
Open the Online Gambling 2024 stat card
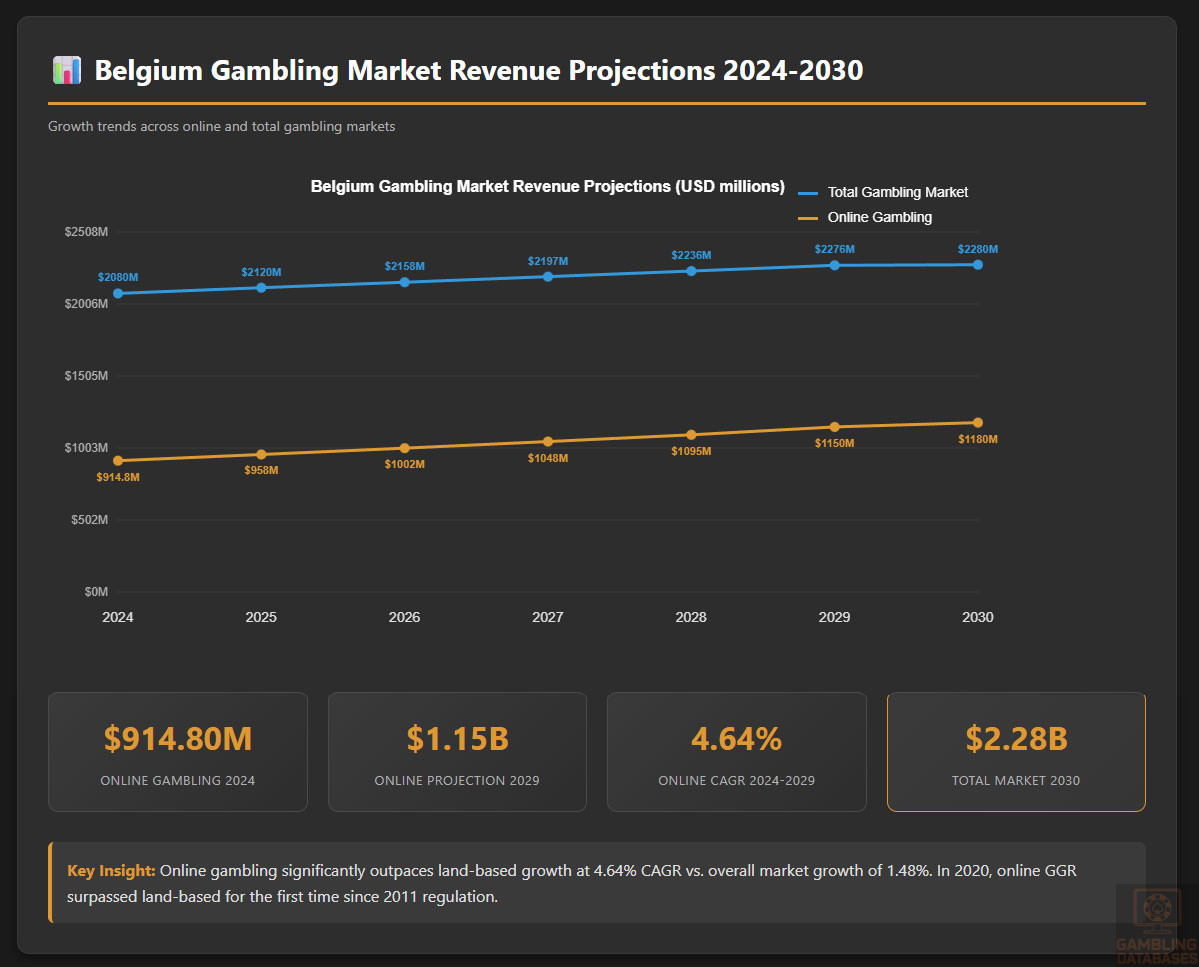(x=178, y=751)
